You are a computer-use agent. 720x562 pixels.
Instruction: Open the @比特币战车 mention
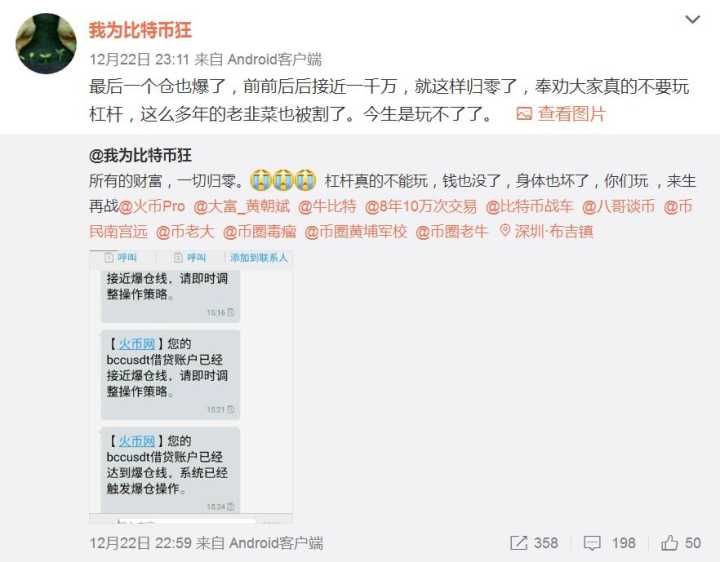(529, 206)
